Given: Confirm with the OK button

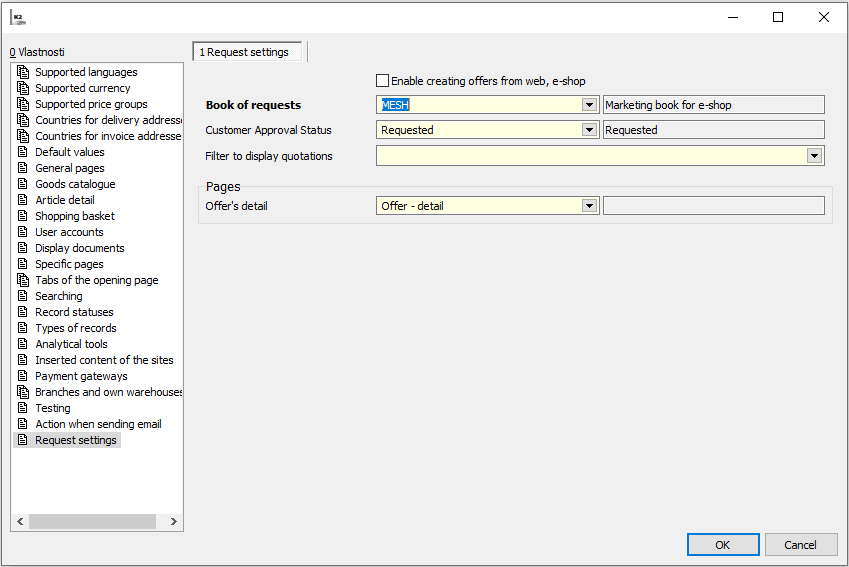Looking at the screenshot, I should click(x=722, y=545).
